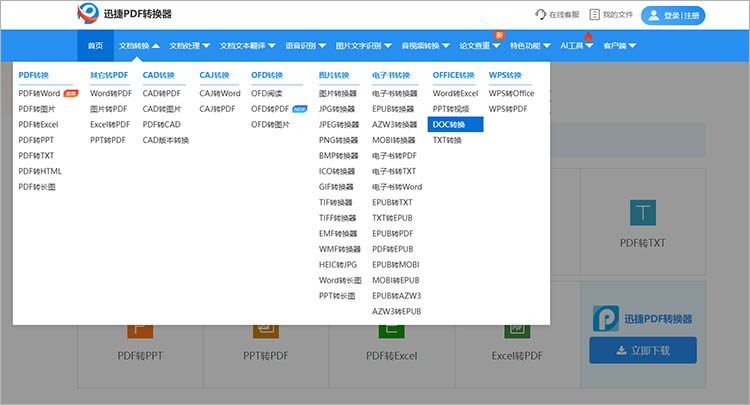Expand the 图片文字识别 dropdown
750x405 pixels.
pos(364,45)
